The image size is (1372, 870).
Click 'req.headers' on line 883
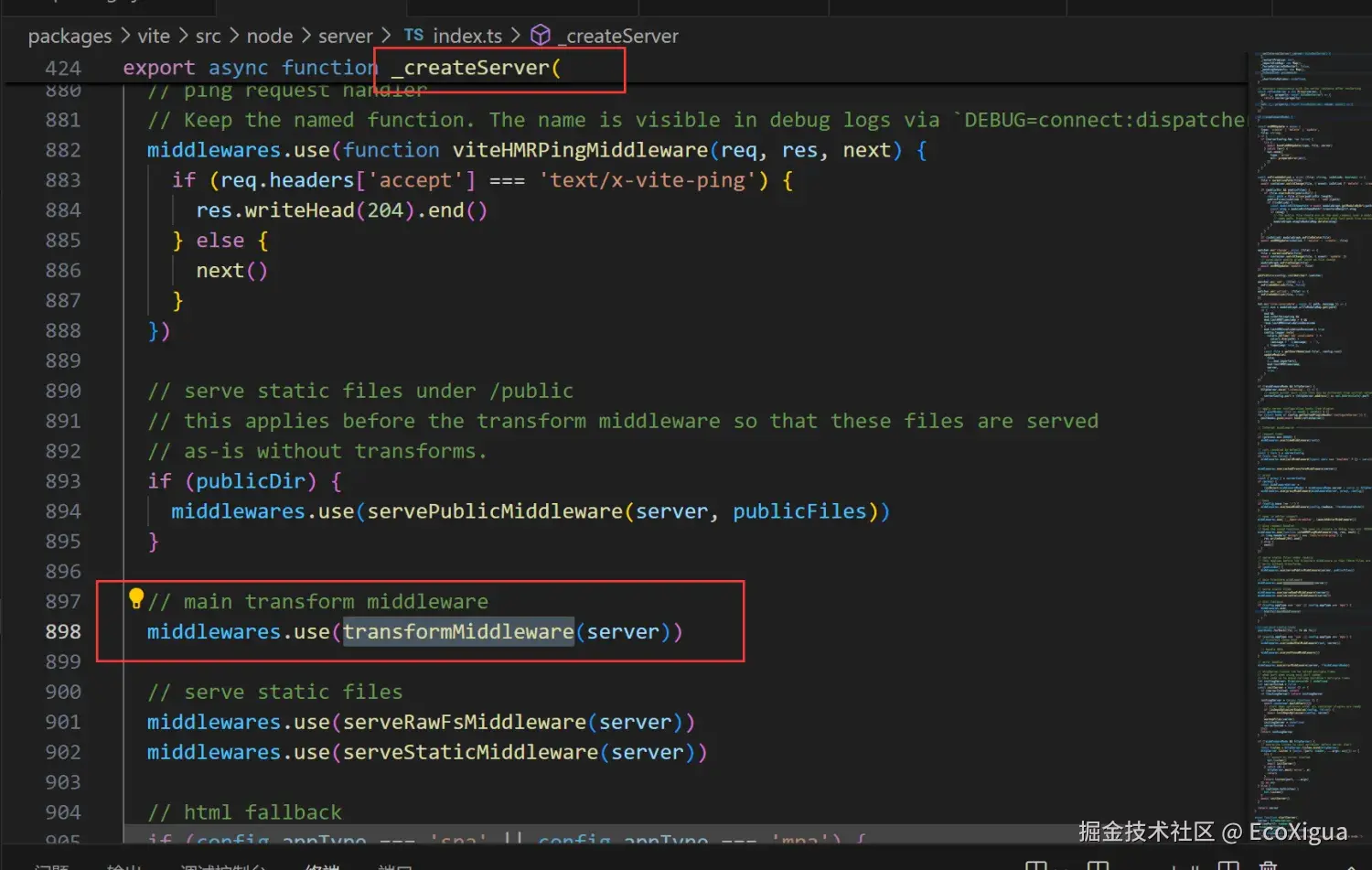(287, 179)
